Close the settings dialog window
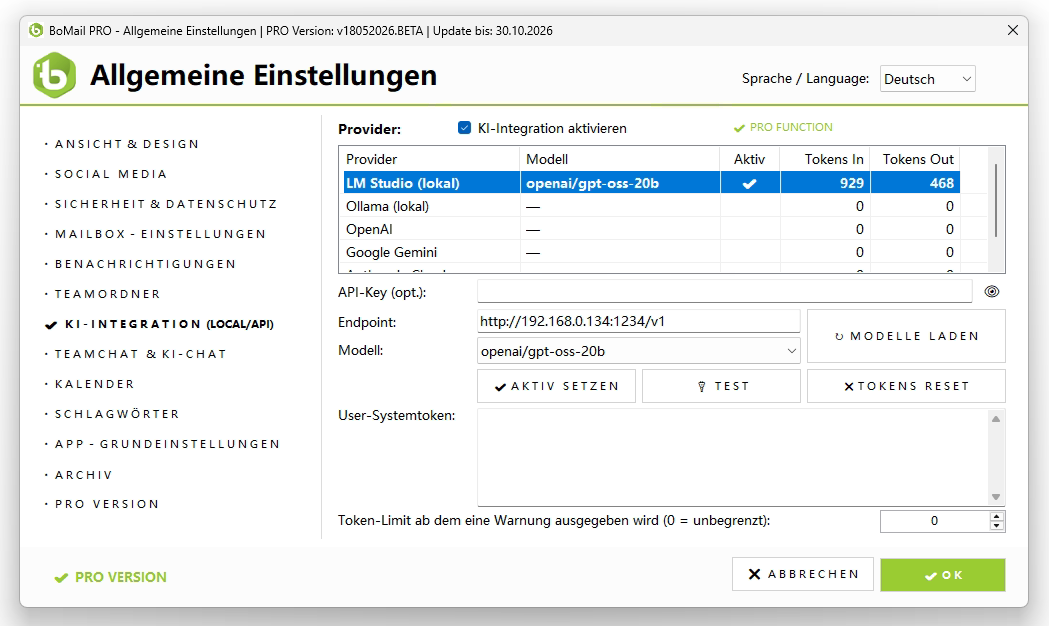Viewport: 1049px width, 626px height. [1013, 30]
